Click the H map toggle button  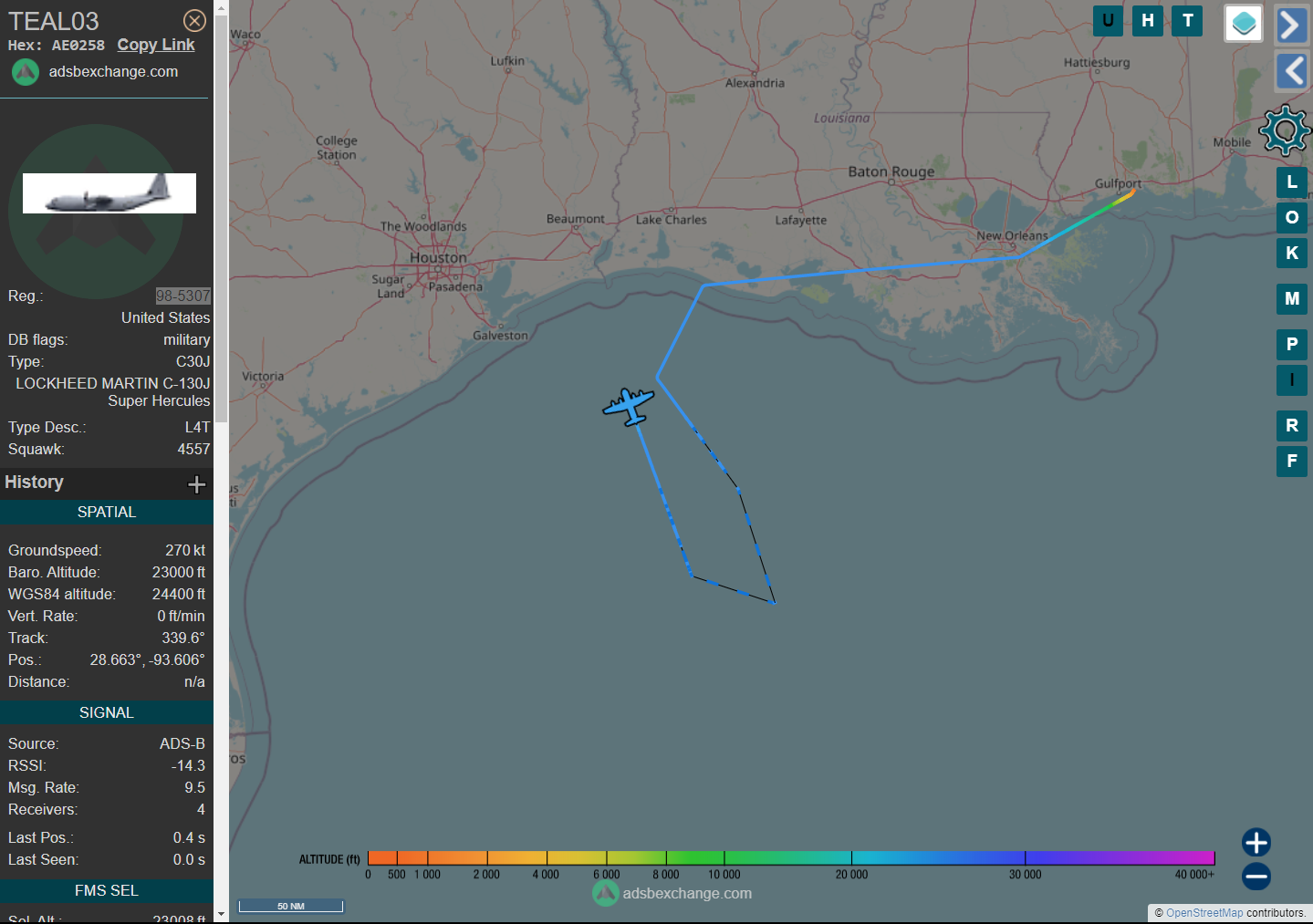1148,21
